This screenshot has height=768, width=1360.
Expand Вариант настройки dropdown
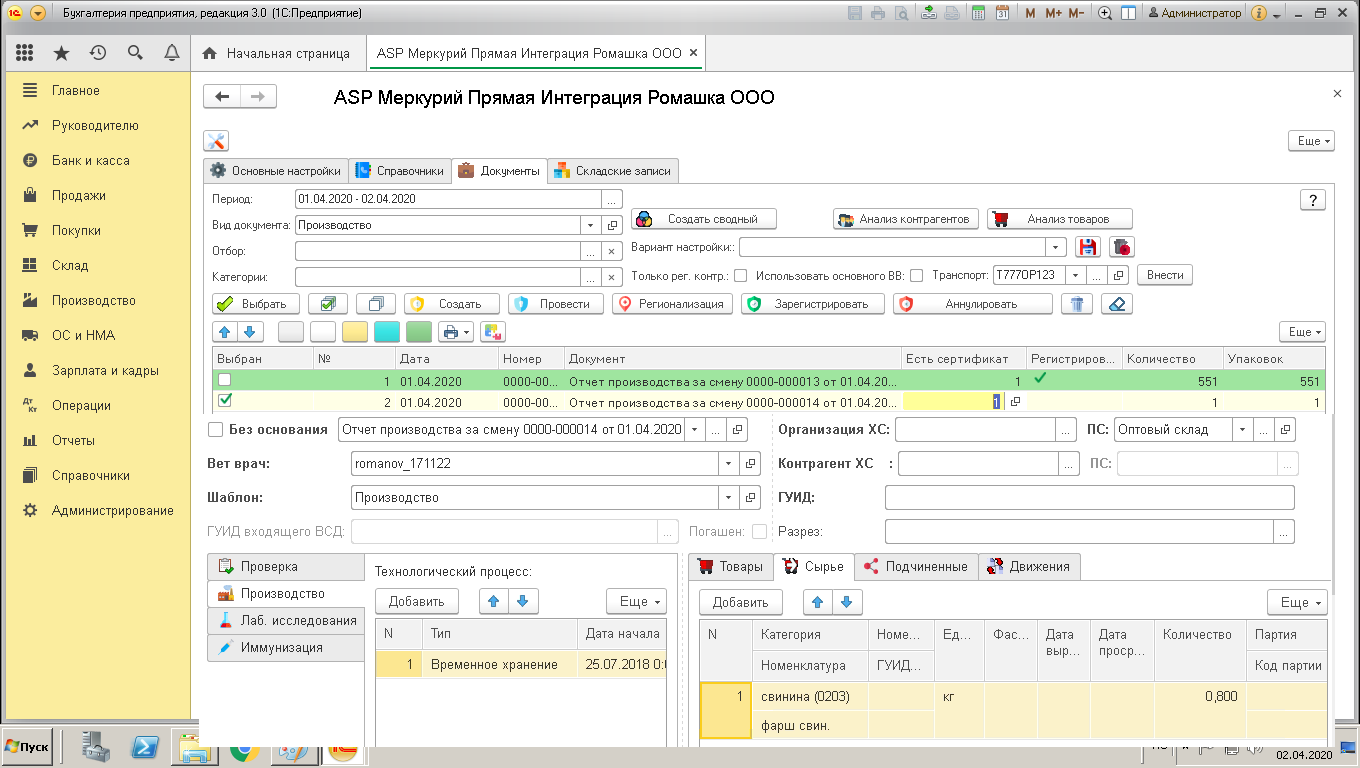pyautogui.click(x=1058, y=247)
